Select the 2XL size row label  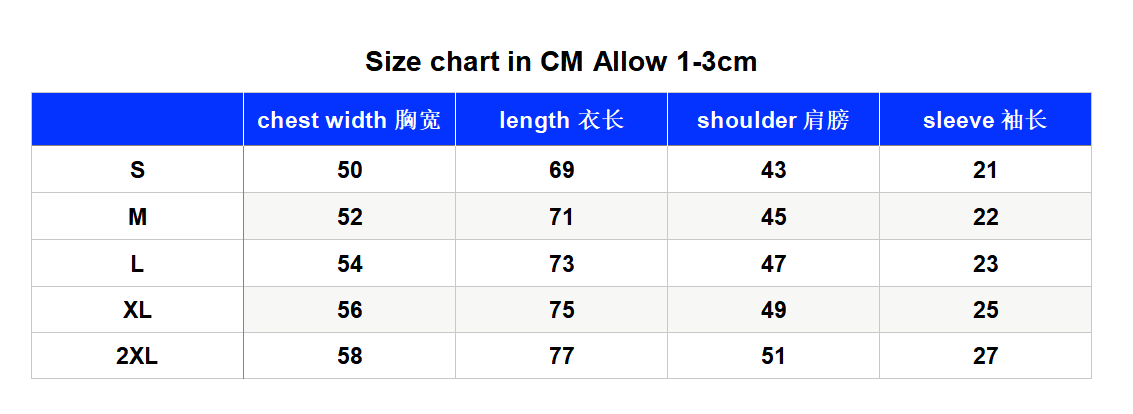[x=137, y=356]
